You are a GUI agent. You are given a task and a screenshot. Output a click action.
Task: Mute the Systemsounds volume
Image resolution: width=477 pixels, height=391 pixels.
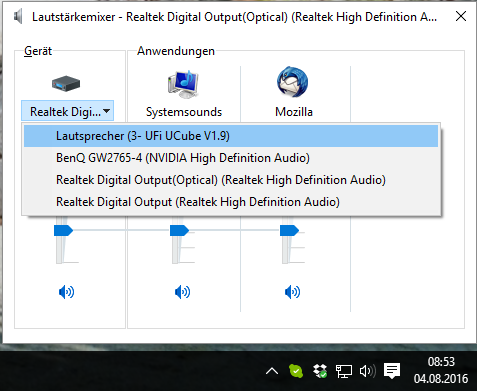click(183, 292)
